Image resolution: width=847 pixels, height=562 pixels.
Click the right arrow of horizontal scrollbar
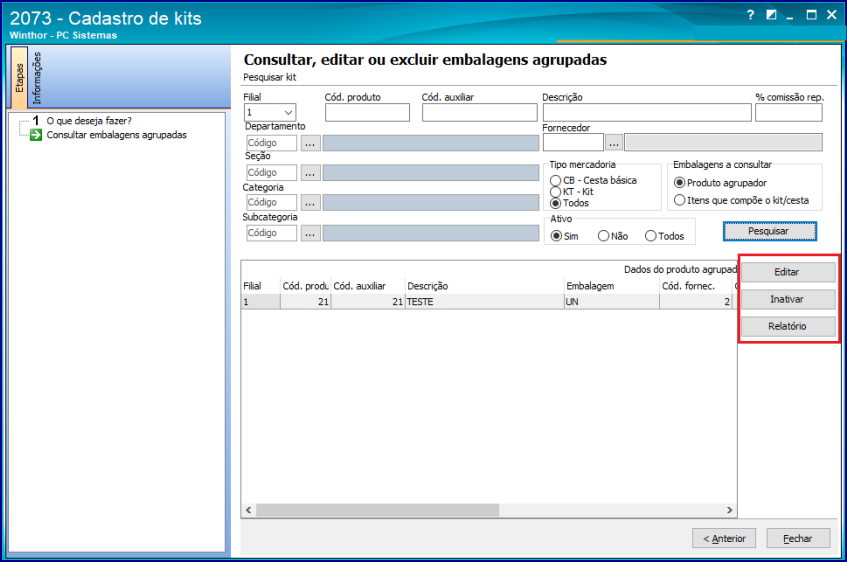point(729,510)
